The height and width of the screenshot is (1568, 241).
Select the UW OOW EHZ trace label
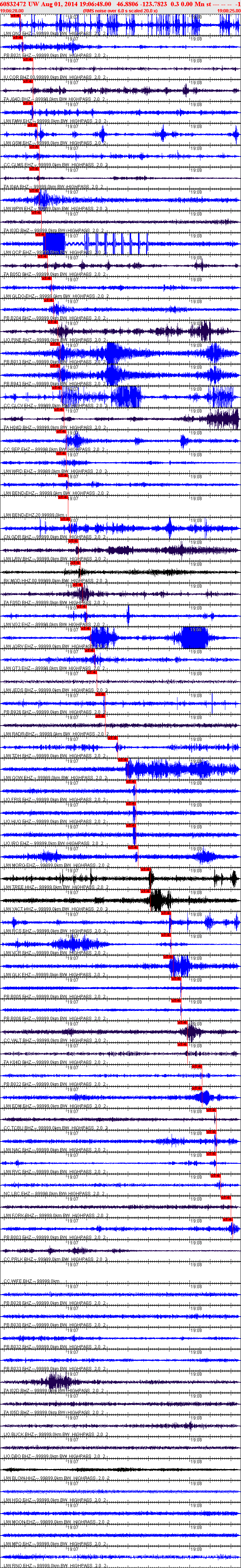click(x=56, y=779)
